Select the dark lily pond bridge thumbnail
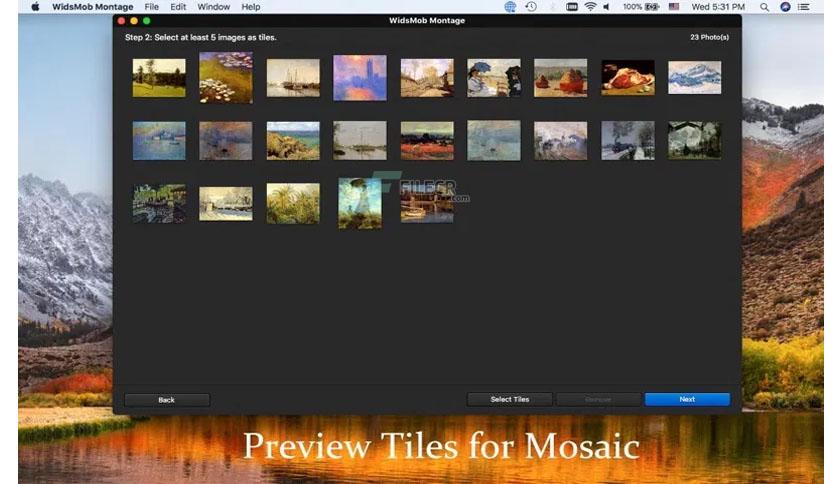Screen dimensions: 836x484 tap(159, 204)
